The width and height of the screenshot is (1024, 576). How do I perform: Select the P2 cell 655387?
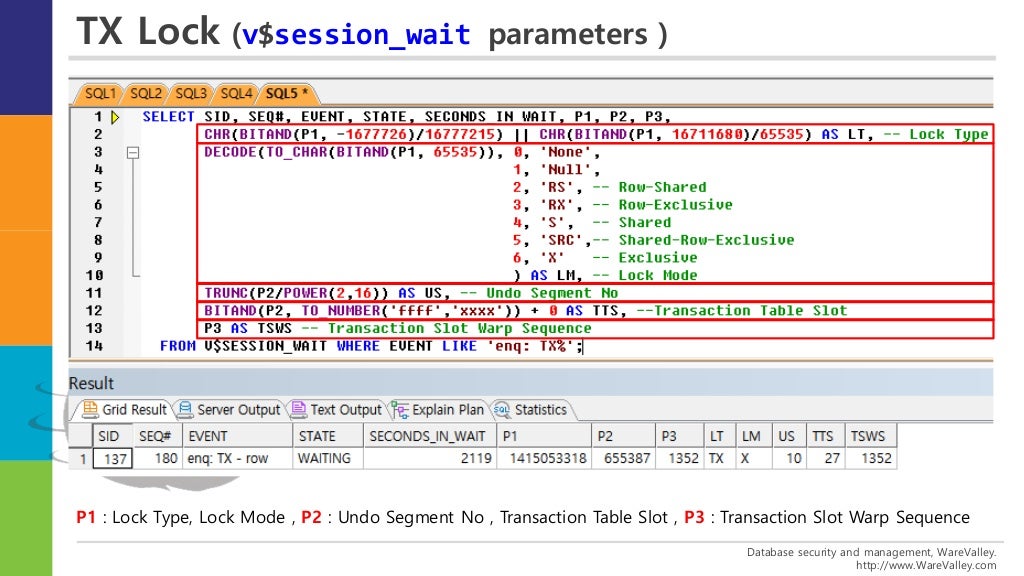pos(623,458)
